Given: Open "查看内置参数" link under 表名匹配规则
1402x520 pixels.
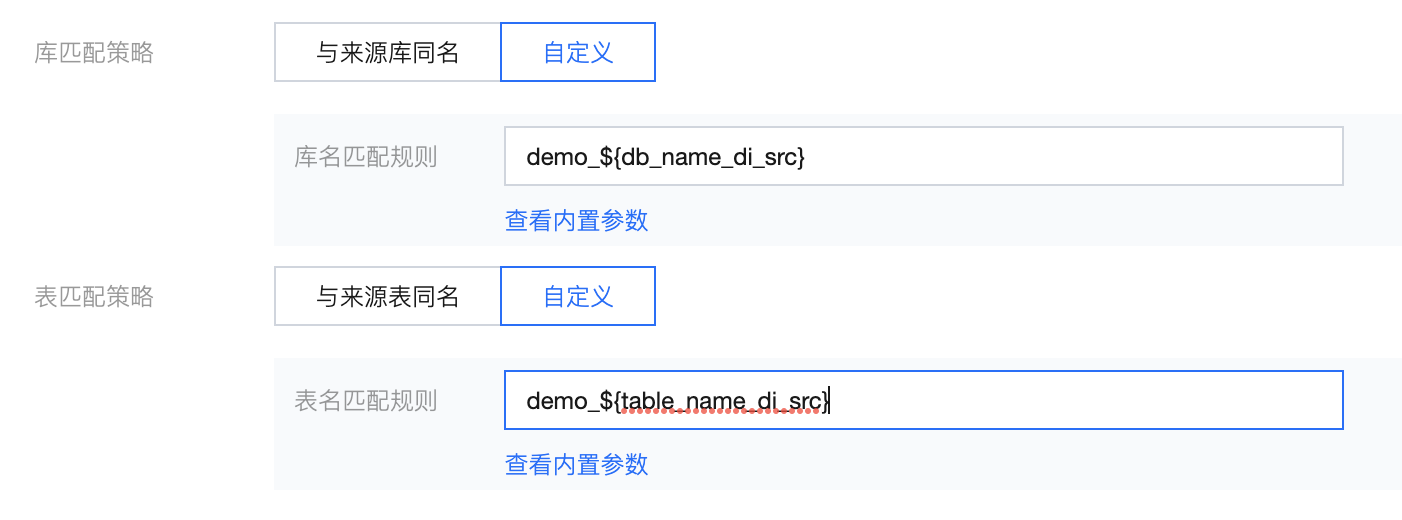Looking at the screenshot, I should click(576, 464).
